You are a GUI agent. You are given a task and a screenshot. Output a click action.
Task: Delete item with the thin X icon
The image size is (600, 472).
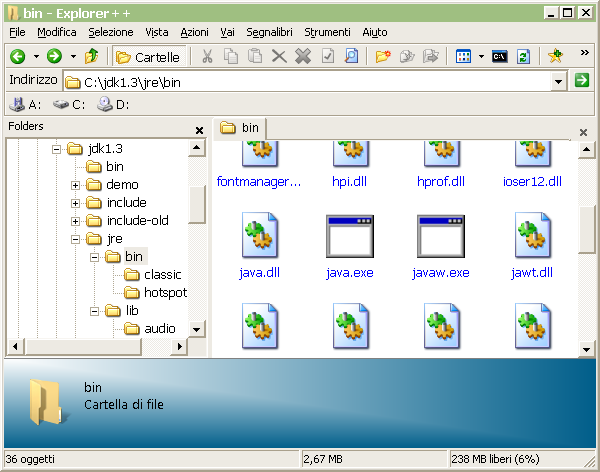click(279, 57)
